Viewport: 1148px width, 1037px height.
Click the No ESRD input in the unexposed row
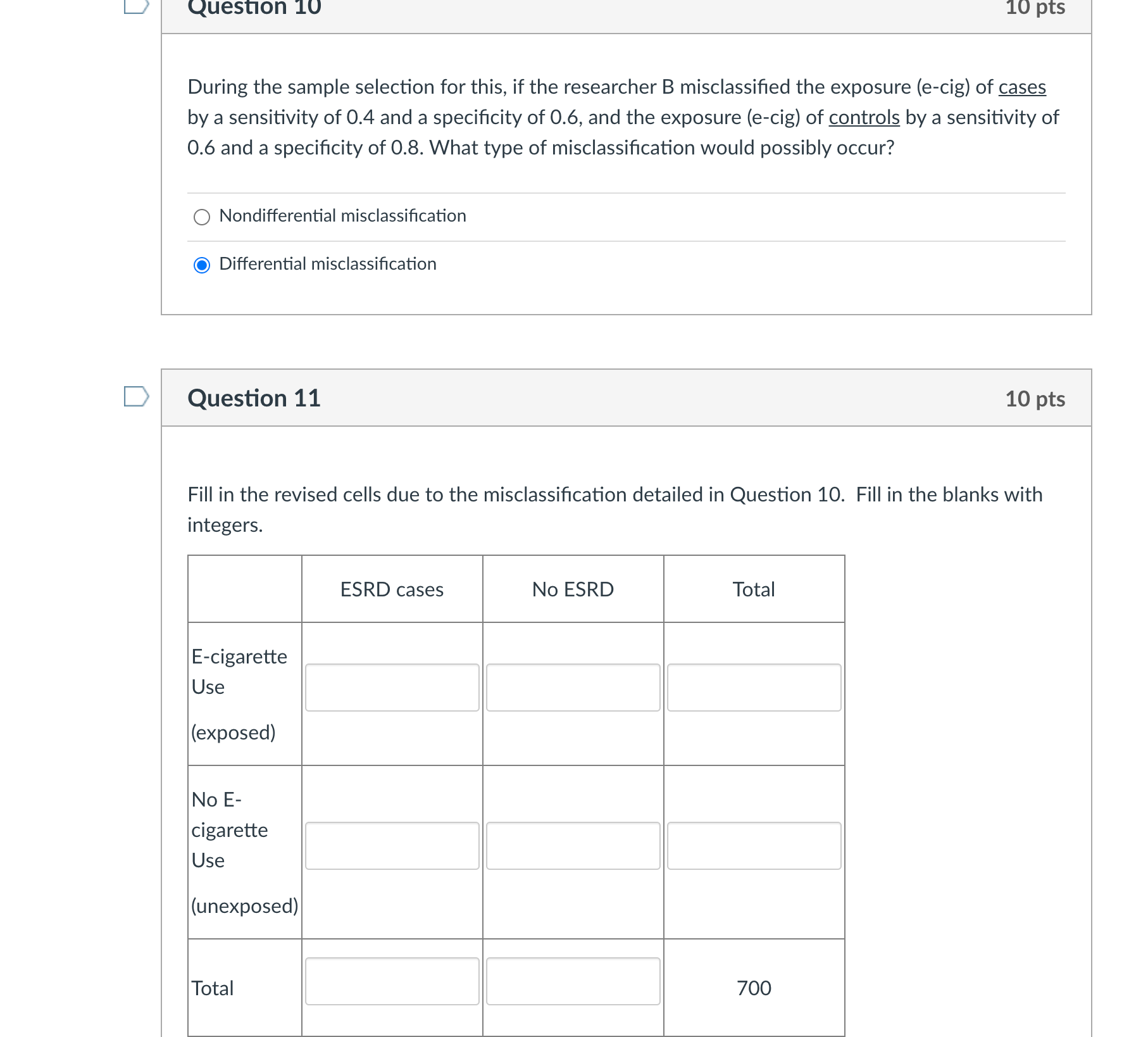(572, 846)
